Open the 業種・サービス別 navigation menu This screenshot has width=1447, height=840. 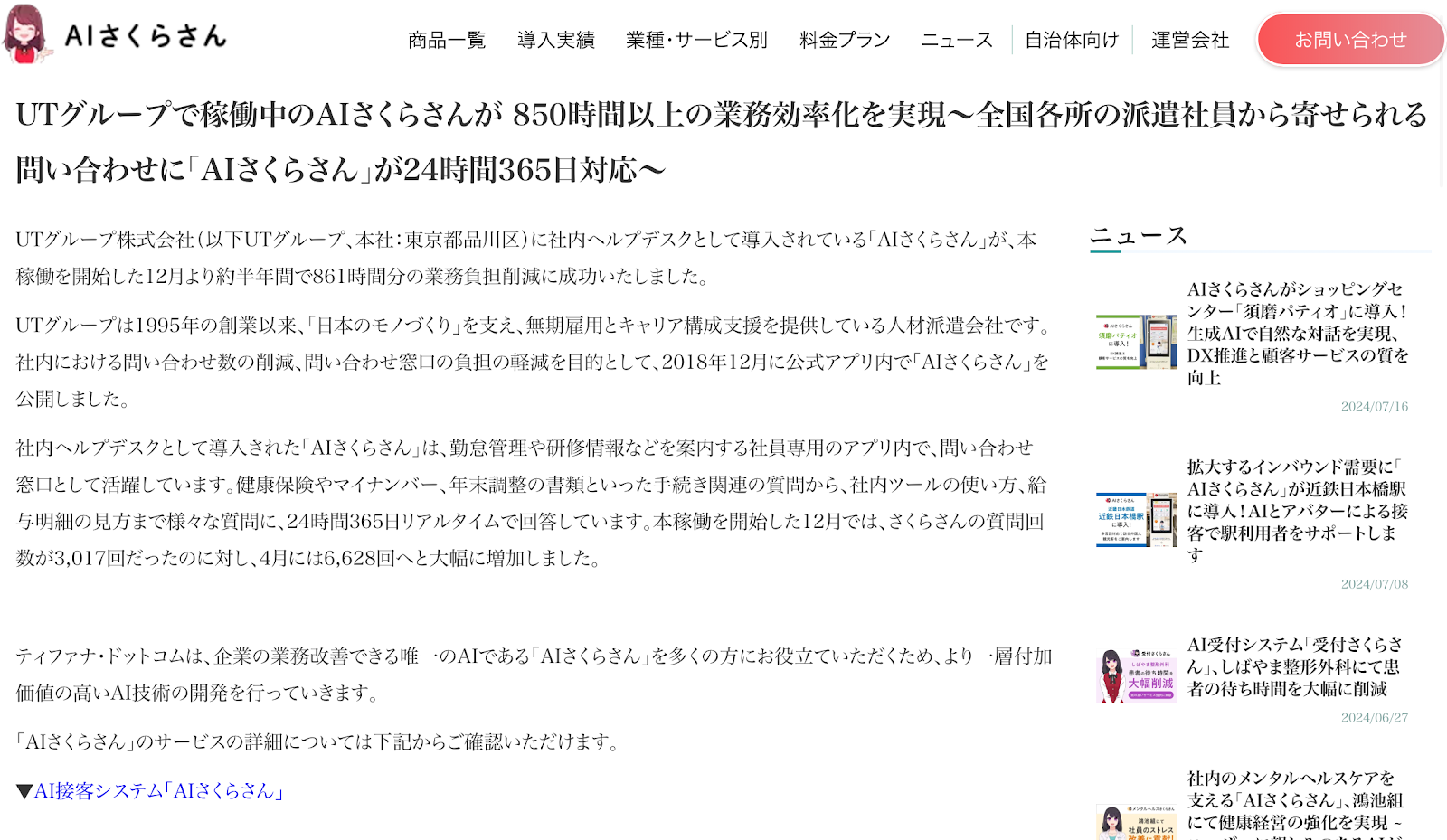coord(696,40)
